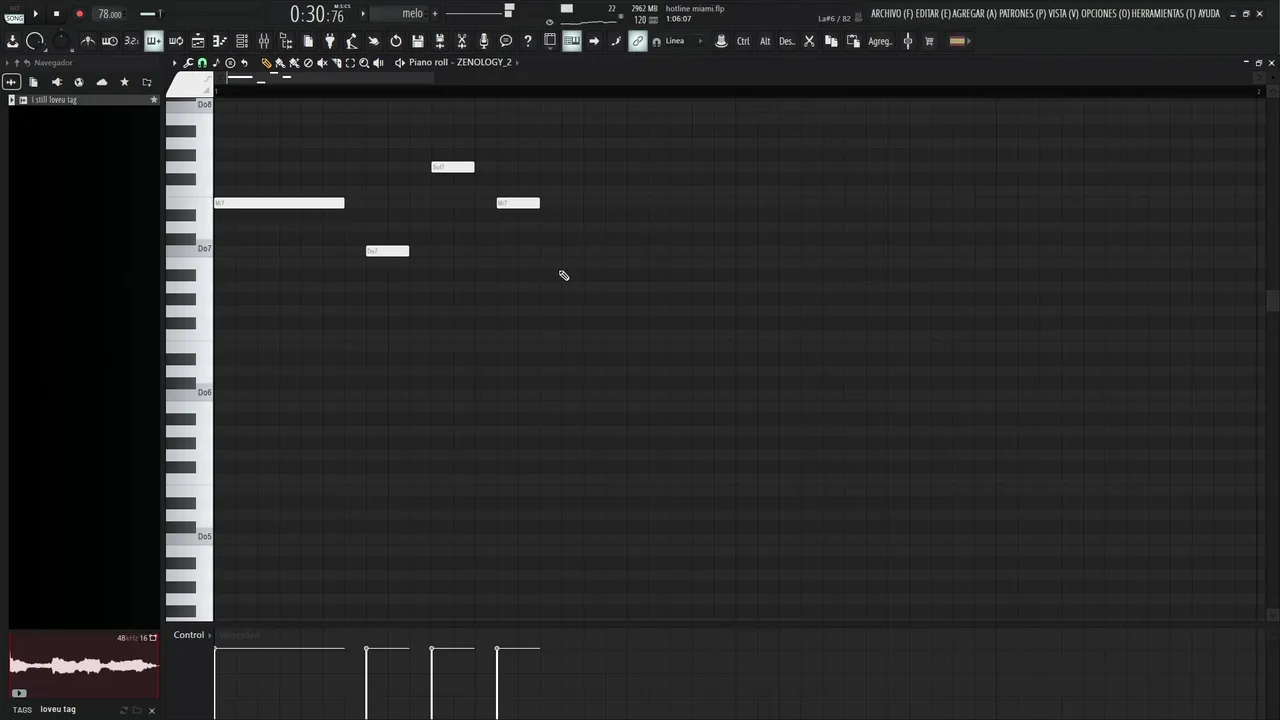Click the star favorites icon in browser

(x=124, y=82)
